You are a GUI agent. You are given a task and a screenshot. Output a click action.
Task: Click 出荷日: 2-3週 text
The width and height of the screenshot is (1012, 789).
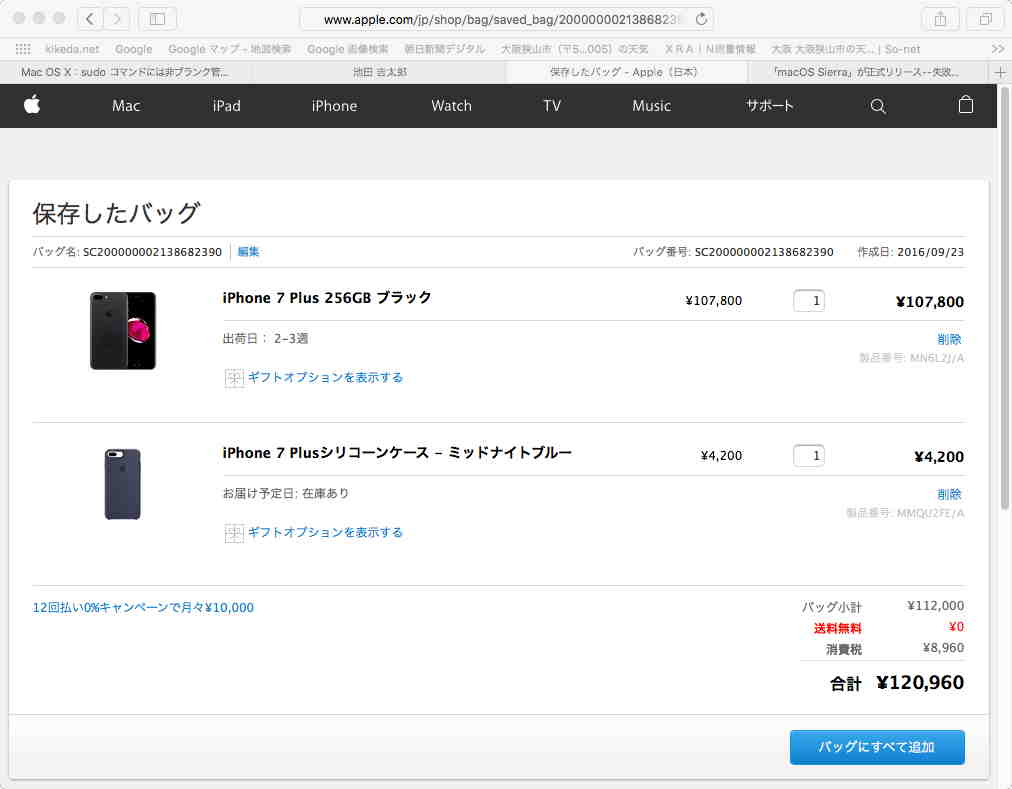265,338
